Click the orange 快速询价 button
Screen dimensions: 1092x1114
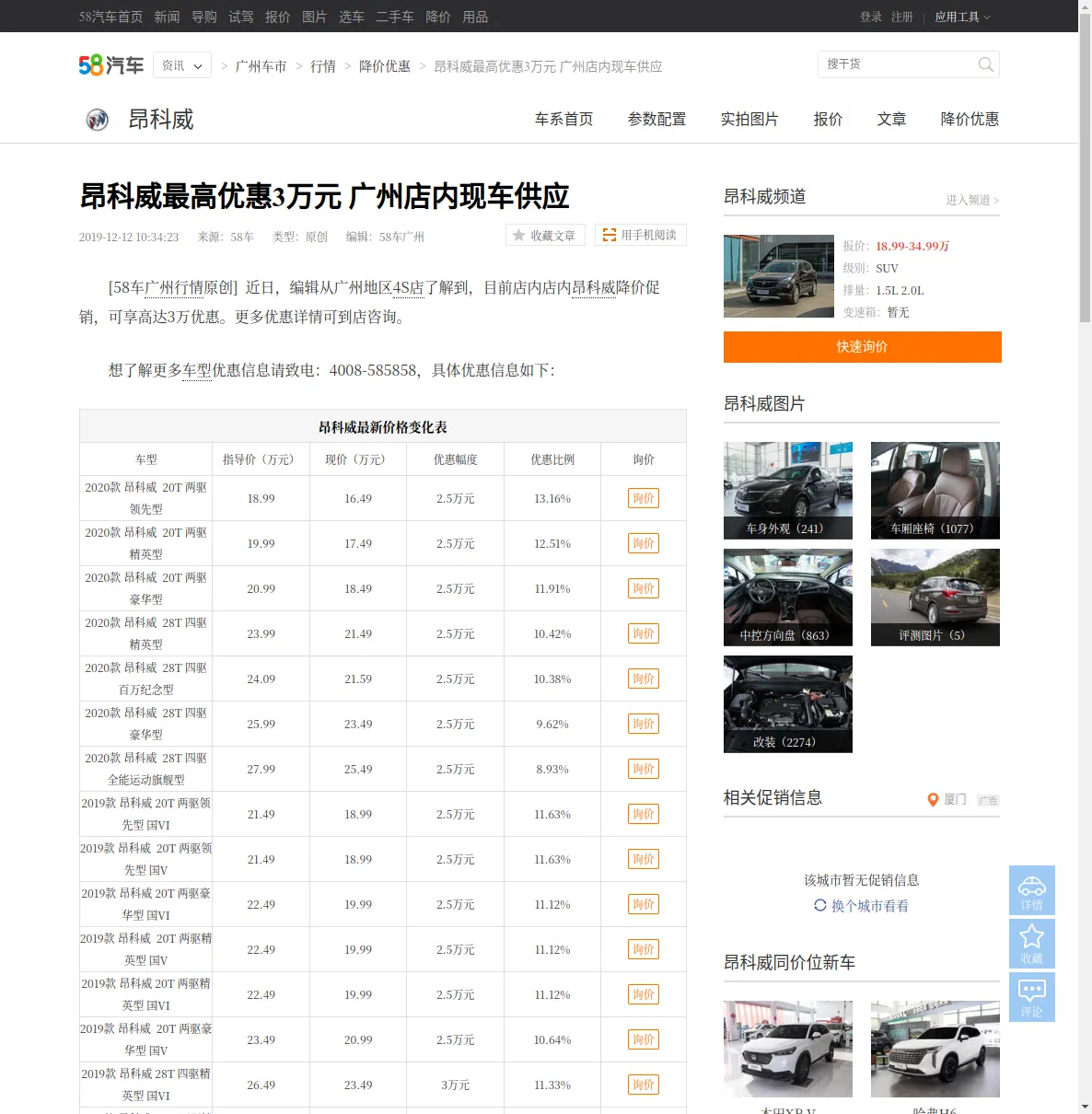863,347
